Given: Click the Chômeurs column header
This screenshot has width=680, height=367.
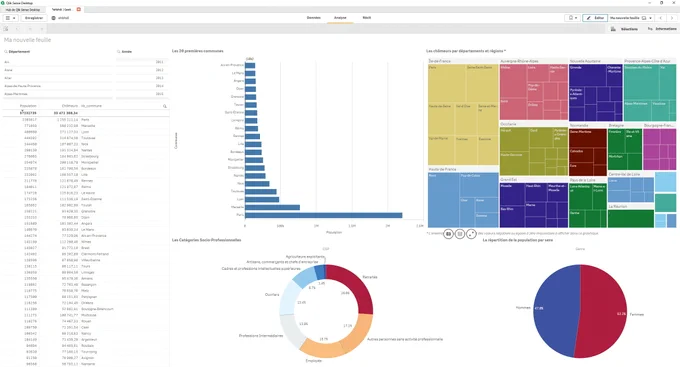Looking at the screenshot, I should [x=69, y=106].
